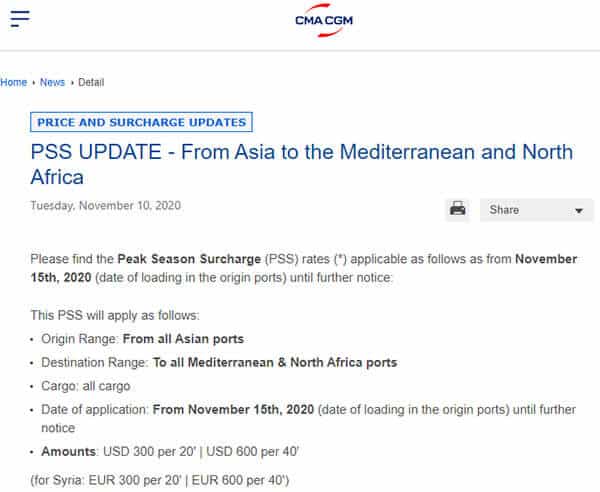600x492 pixels.
Task: Click the CMA CGM logo
Action: click(x=324, y=20)
